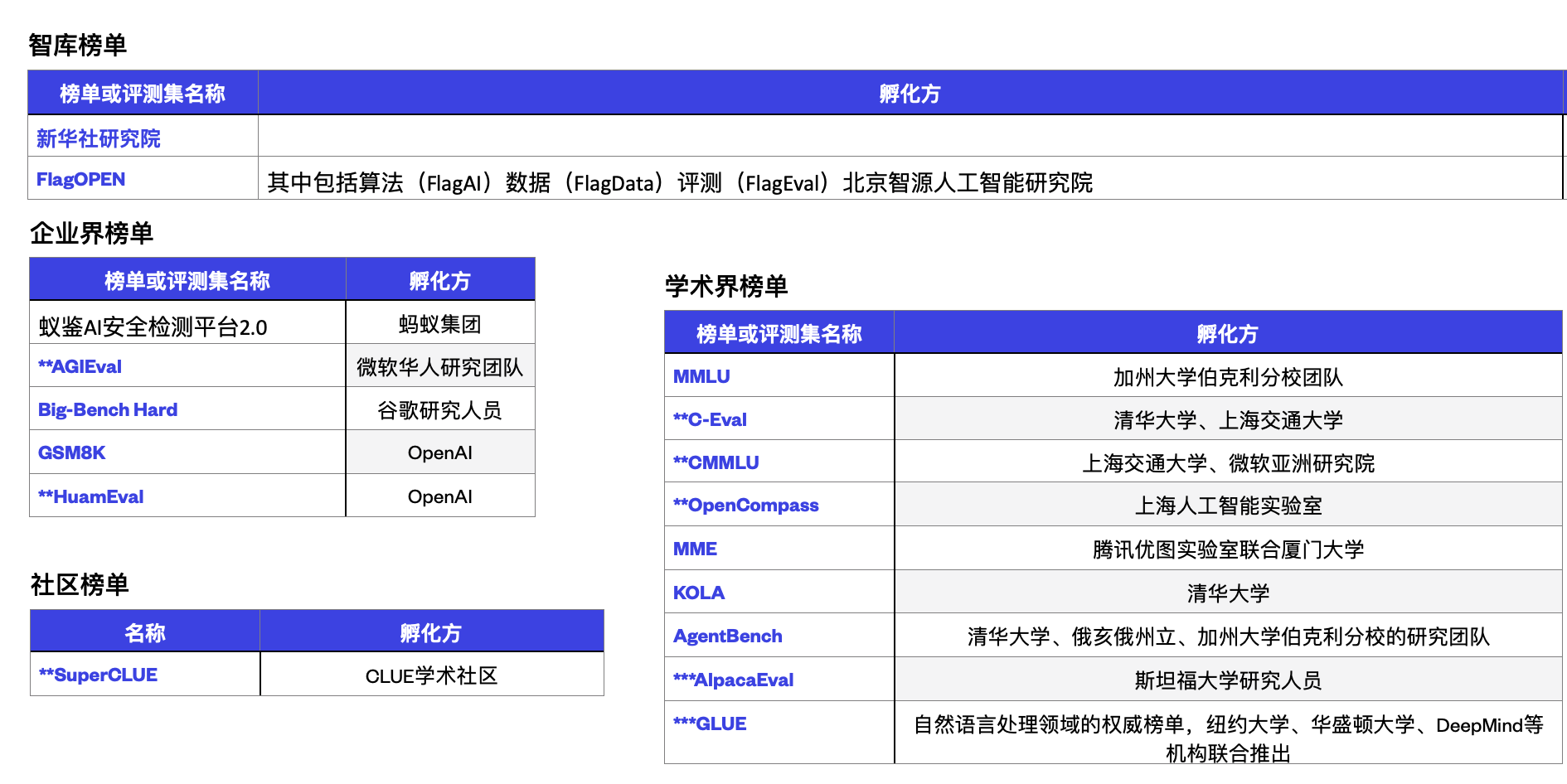The width and height of the screenshot is (1567, 784).
Task: Click the GLUE incubator description text
Action: [x=1228, y=738]
